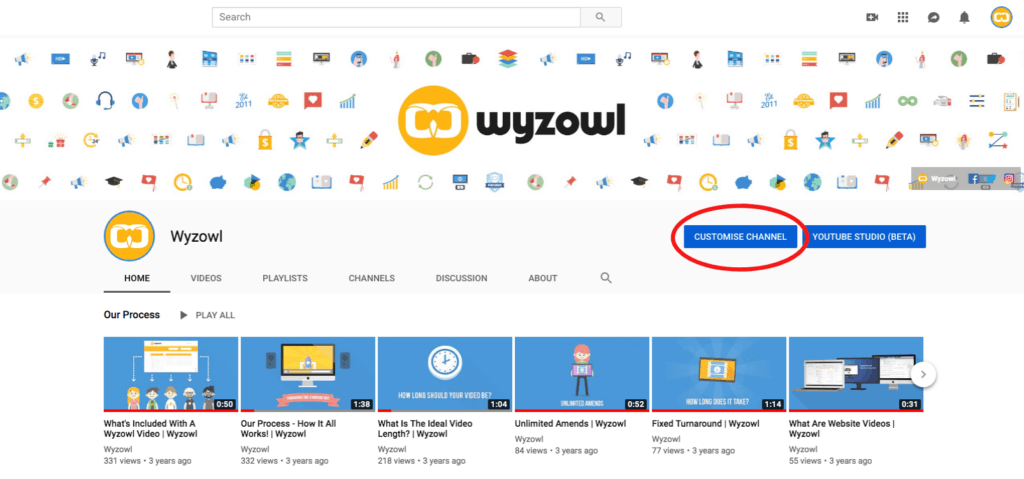Open the About tab
Screen dimensions: 1024x479
point(543,278)
